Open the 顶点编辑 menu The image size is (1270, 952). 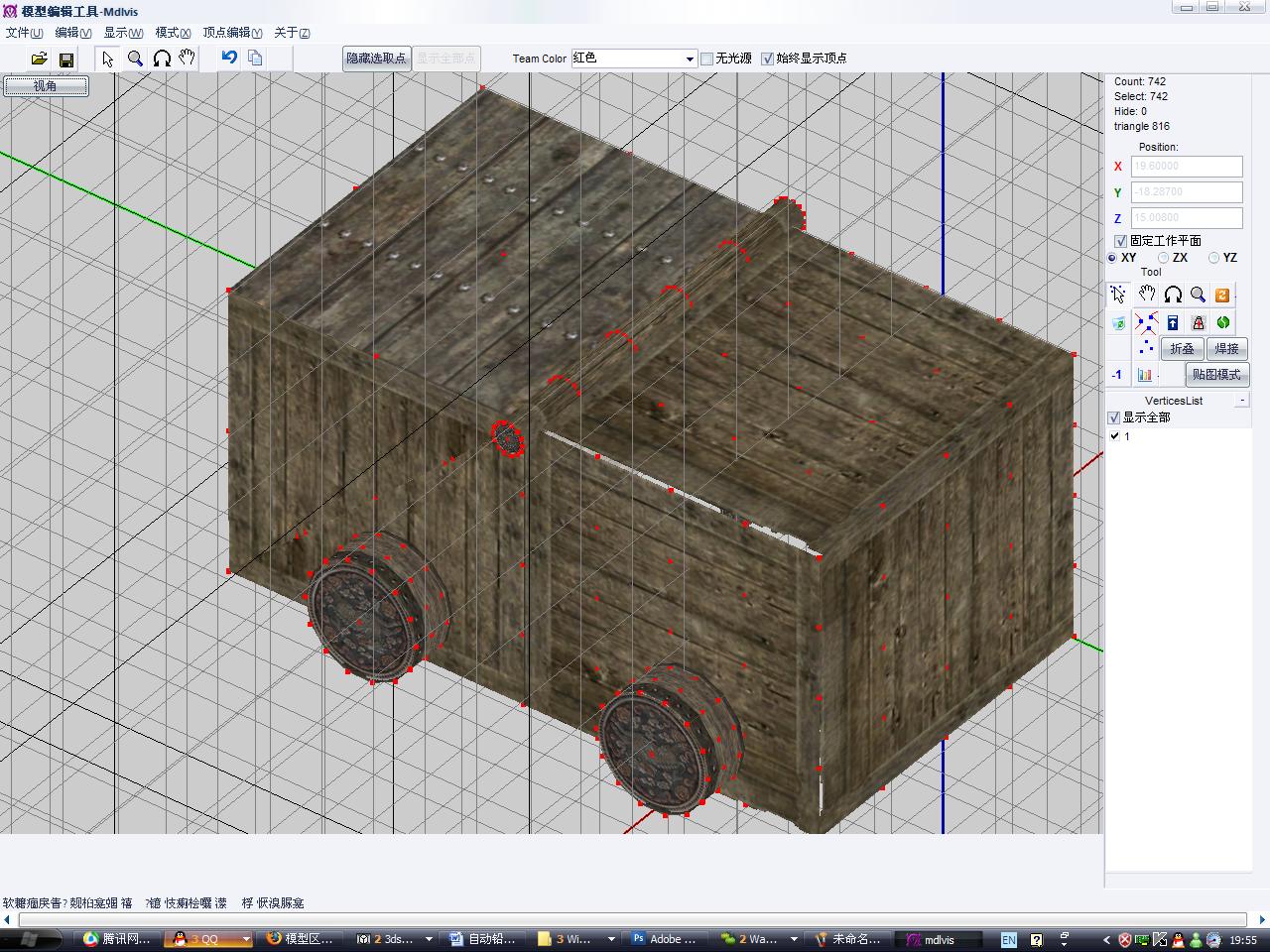coord(233,33)
